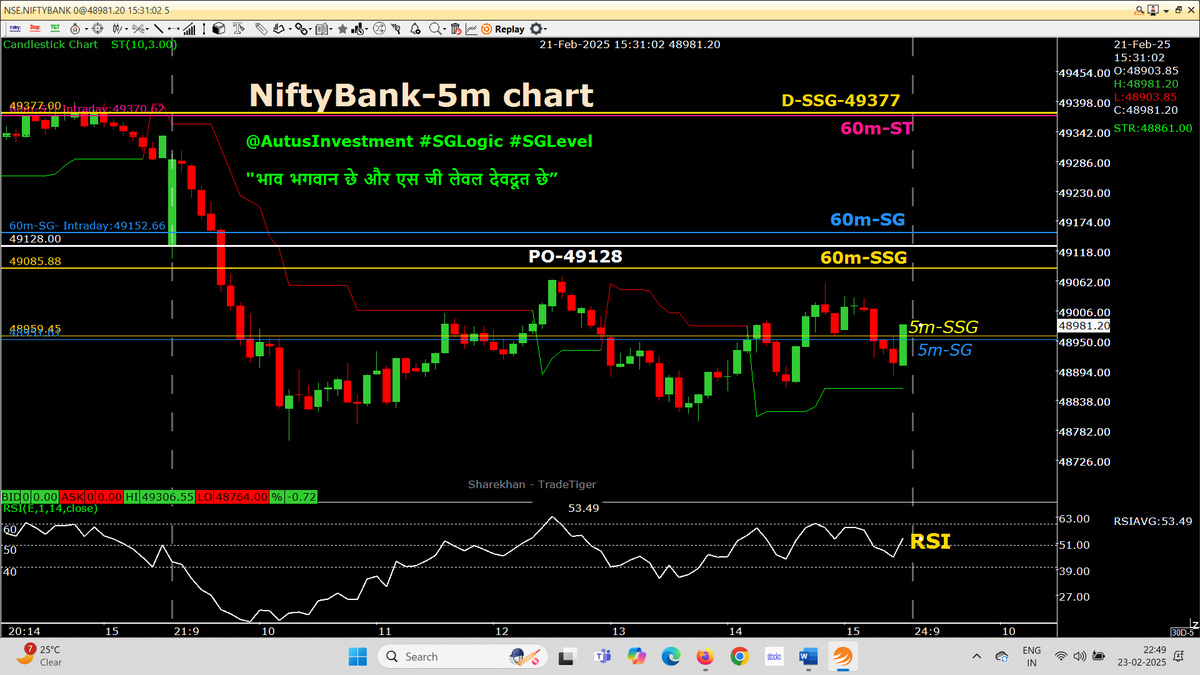Viewport: 1200px width, 675px height.
Task: Click the volume bars signal icon
Action: pyautogui.click(x=189, y=29)
